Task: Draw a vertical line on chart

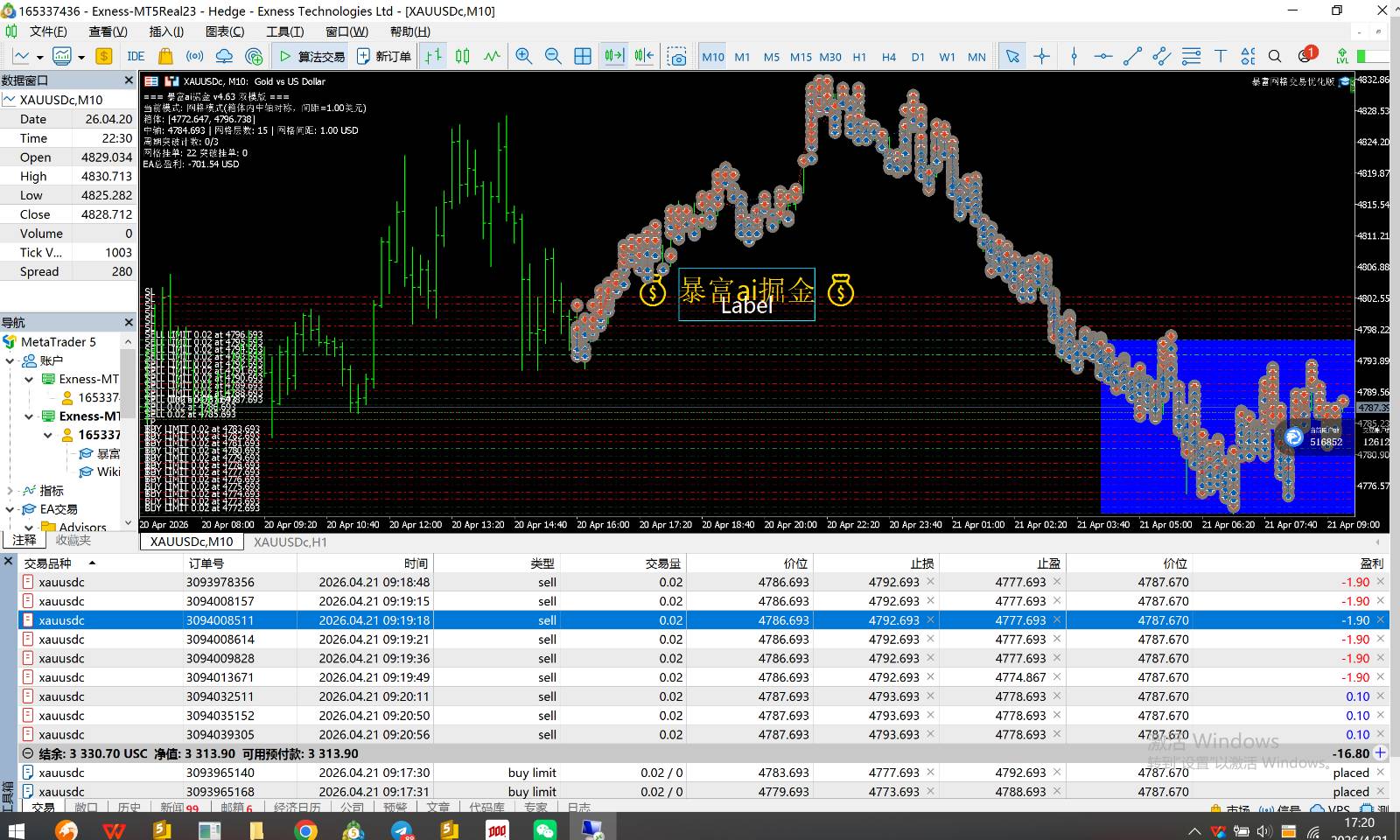Action: pos(1074,56)
